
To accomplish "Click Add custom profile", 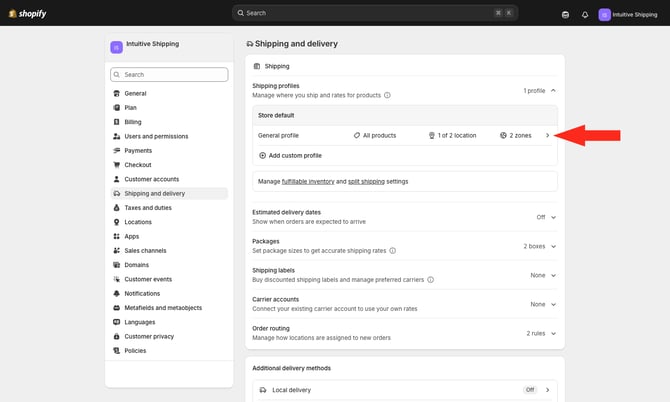I will coord(290,156).
